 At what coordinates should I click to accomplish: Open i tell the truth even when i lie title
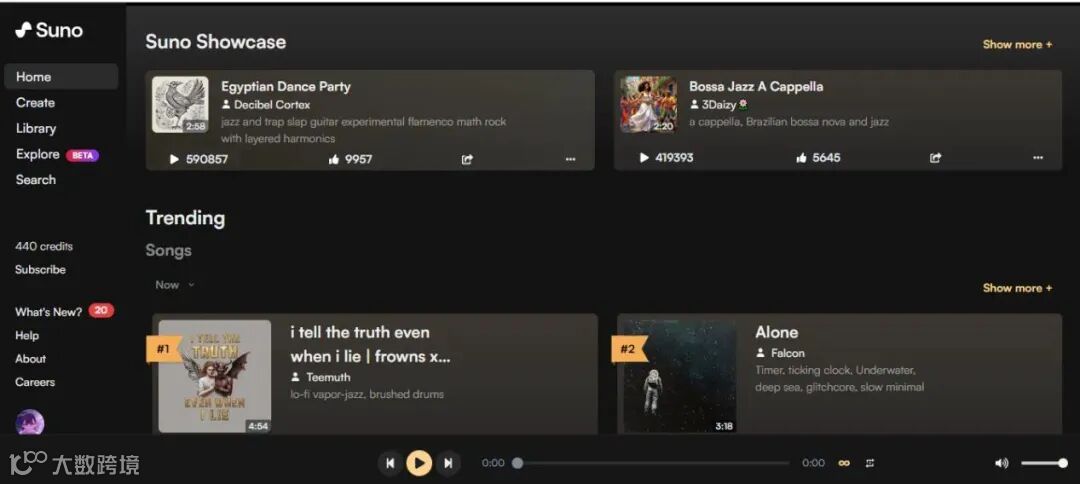click(x=370, y=344)
